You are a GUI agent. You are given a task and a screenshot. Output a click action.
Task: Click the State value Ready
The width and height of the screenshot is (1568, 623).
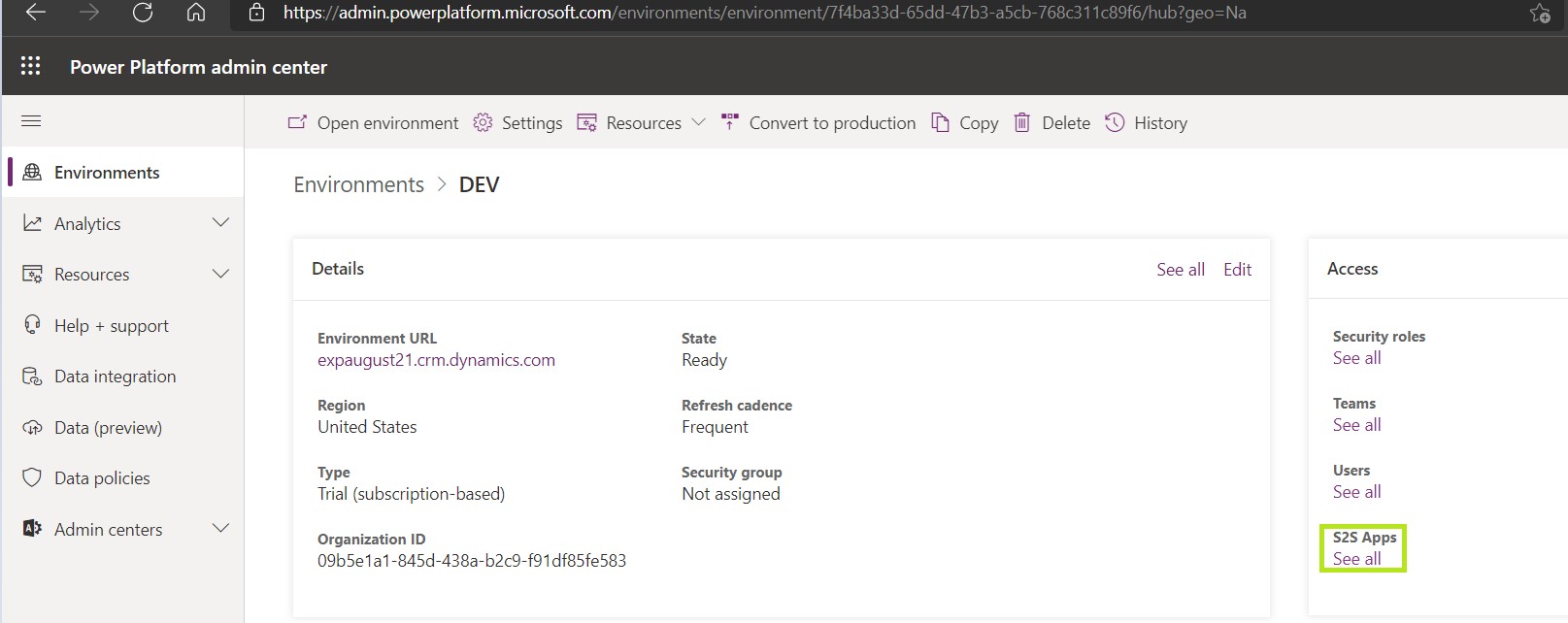704,360
